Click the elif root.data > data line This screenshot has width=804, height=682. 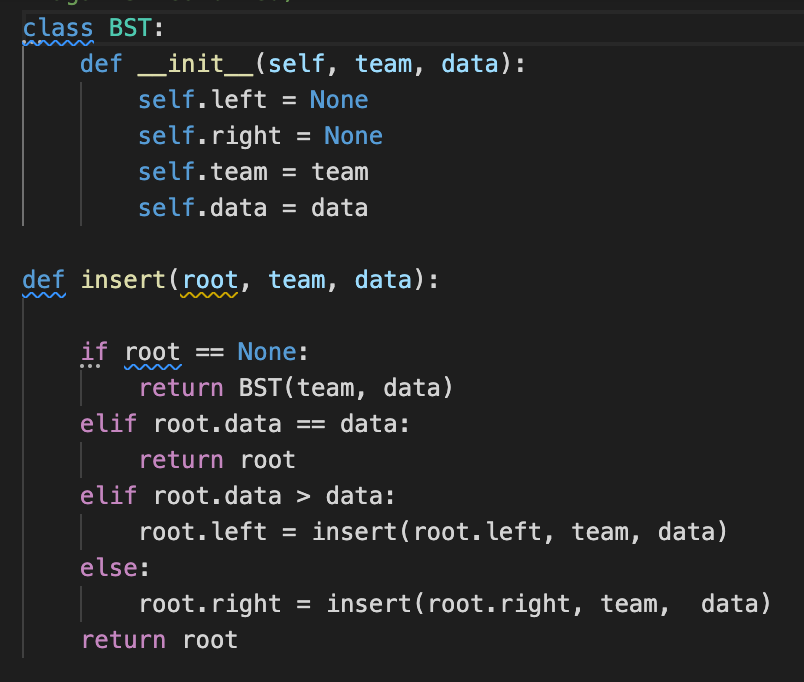(238, 496)
